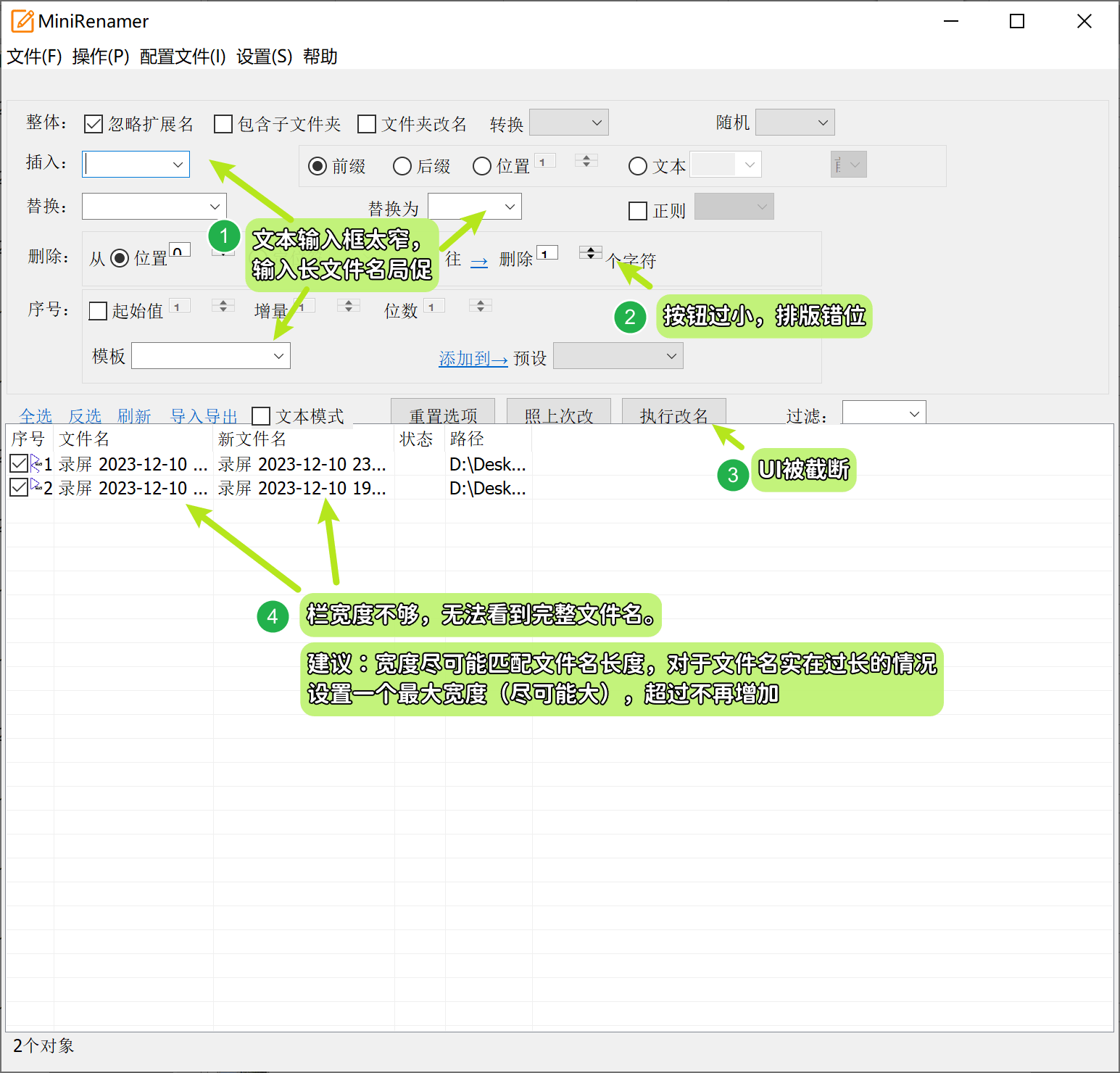
Task: Click the 插入 text input field
Action: (x=128, y=165)
